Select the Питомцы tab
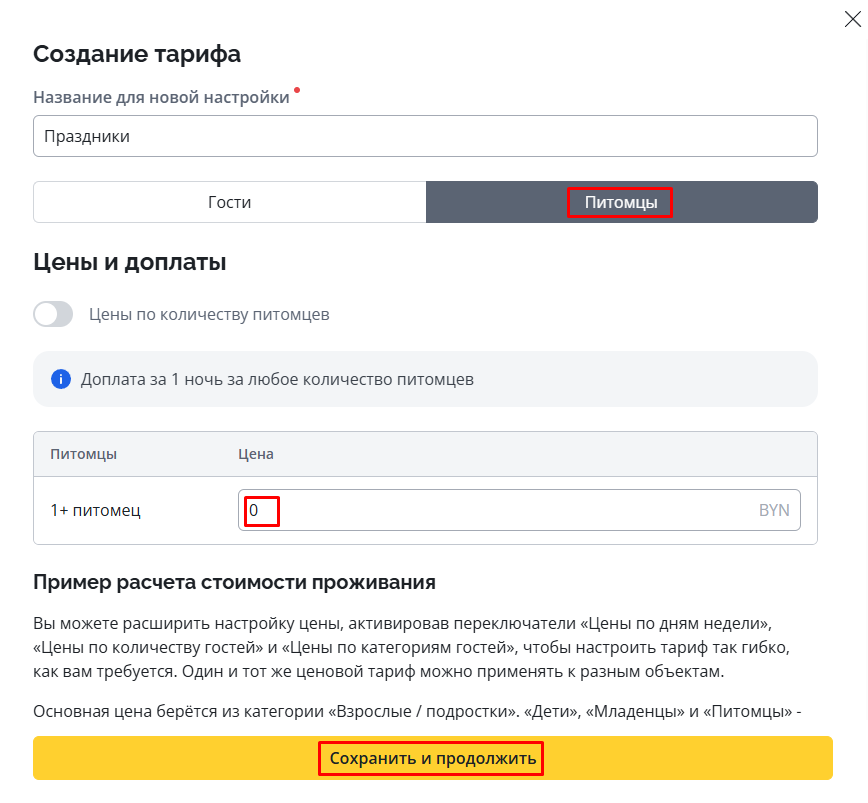The image size is (868, 803). pyautogui.click(x=620, y=202)
